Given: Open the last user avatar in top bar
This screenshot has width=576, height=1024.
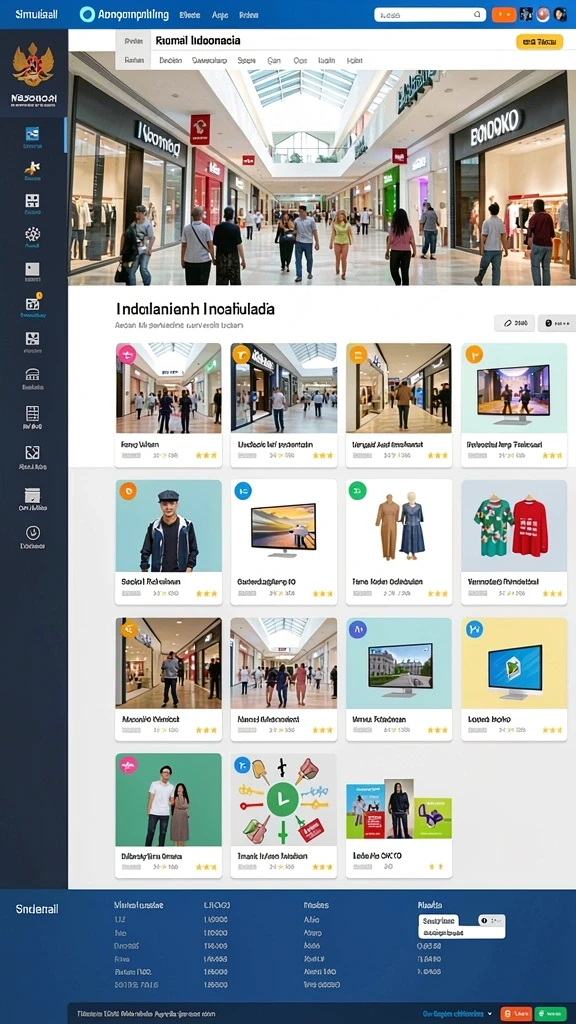Looking at the screenshot, I should (x=560, y=14).
